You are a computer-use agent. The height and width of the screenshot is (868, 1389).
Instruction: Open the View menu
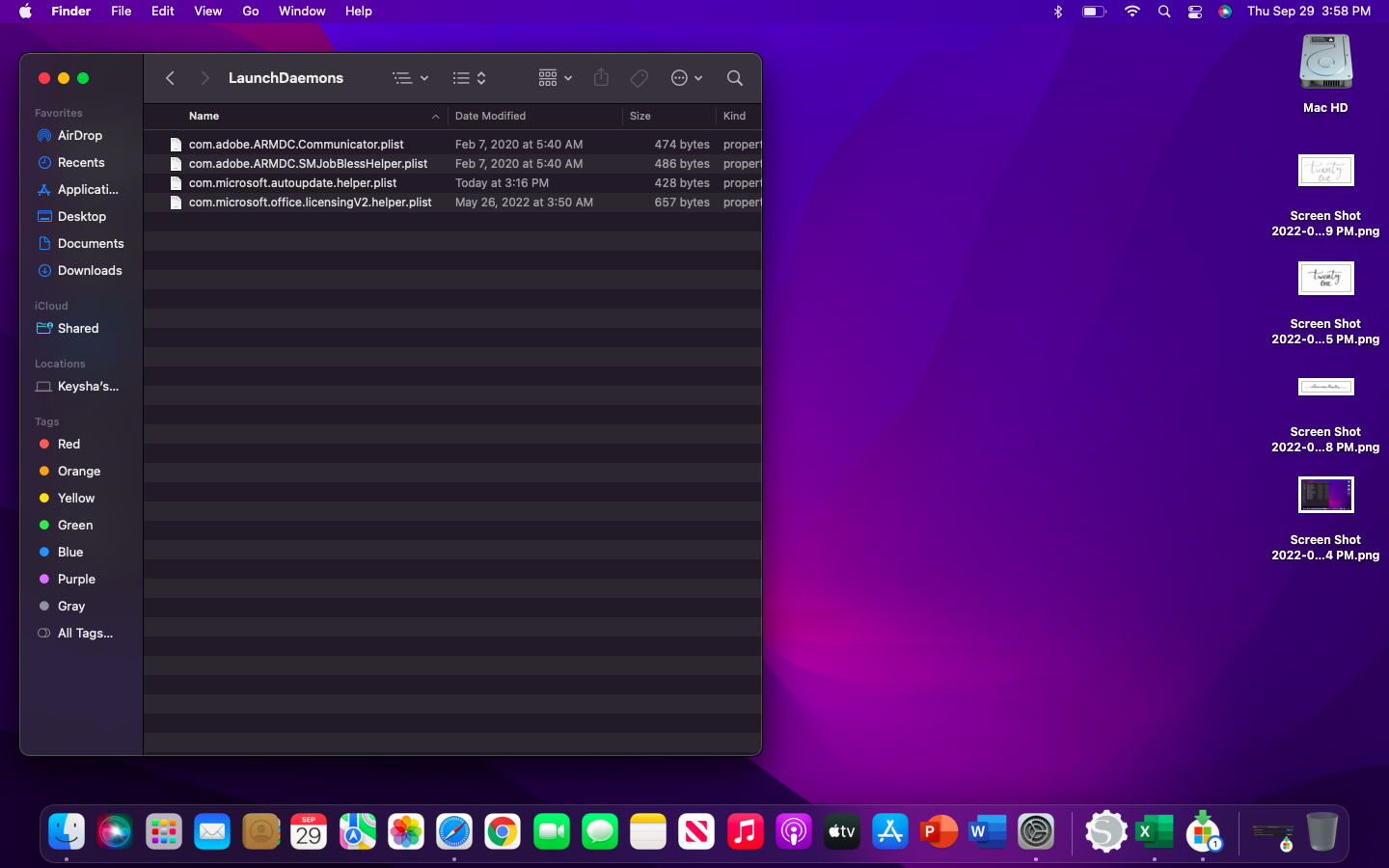(x=207, y=12)
